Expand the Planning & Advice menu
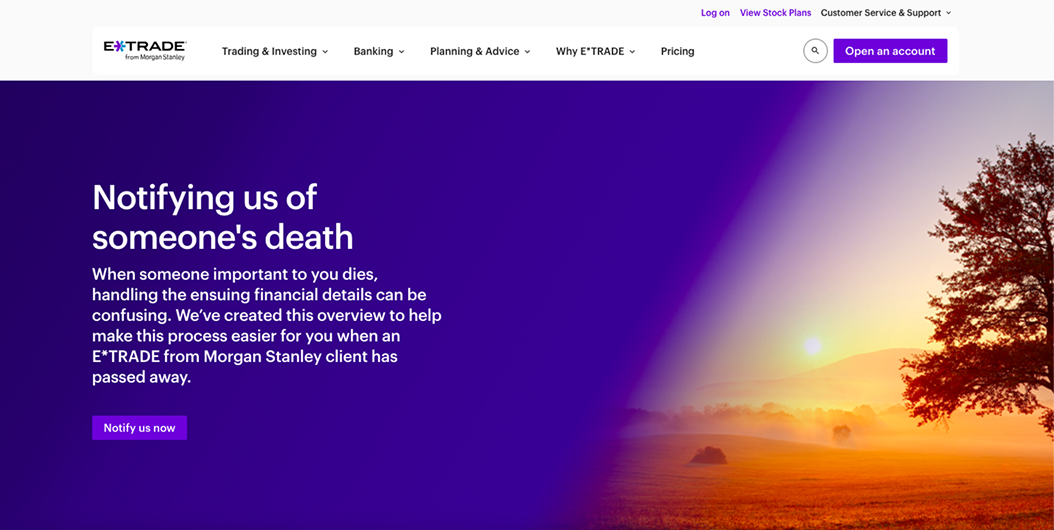 [480, 51]
